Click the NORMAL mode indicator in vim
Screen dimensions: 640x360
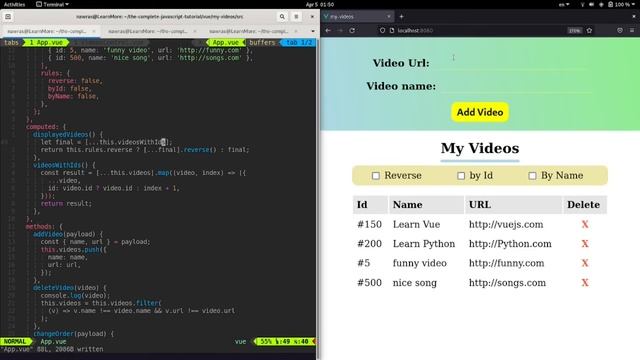(15, 342)
